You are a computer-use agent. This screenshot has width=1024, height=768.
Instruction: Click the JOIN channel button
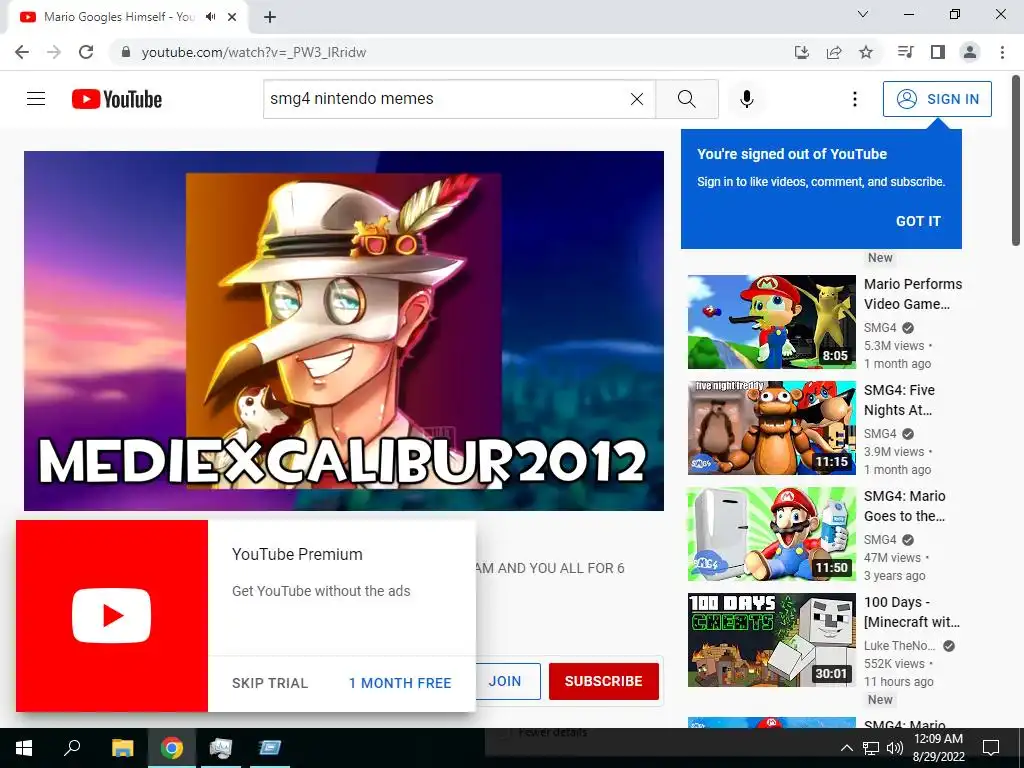[x=507, y=681]
